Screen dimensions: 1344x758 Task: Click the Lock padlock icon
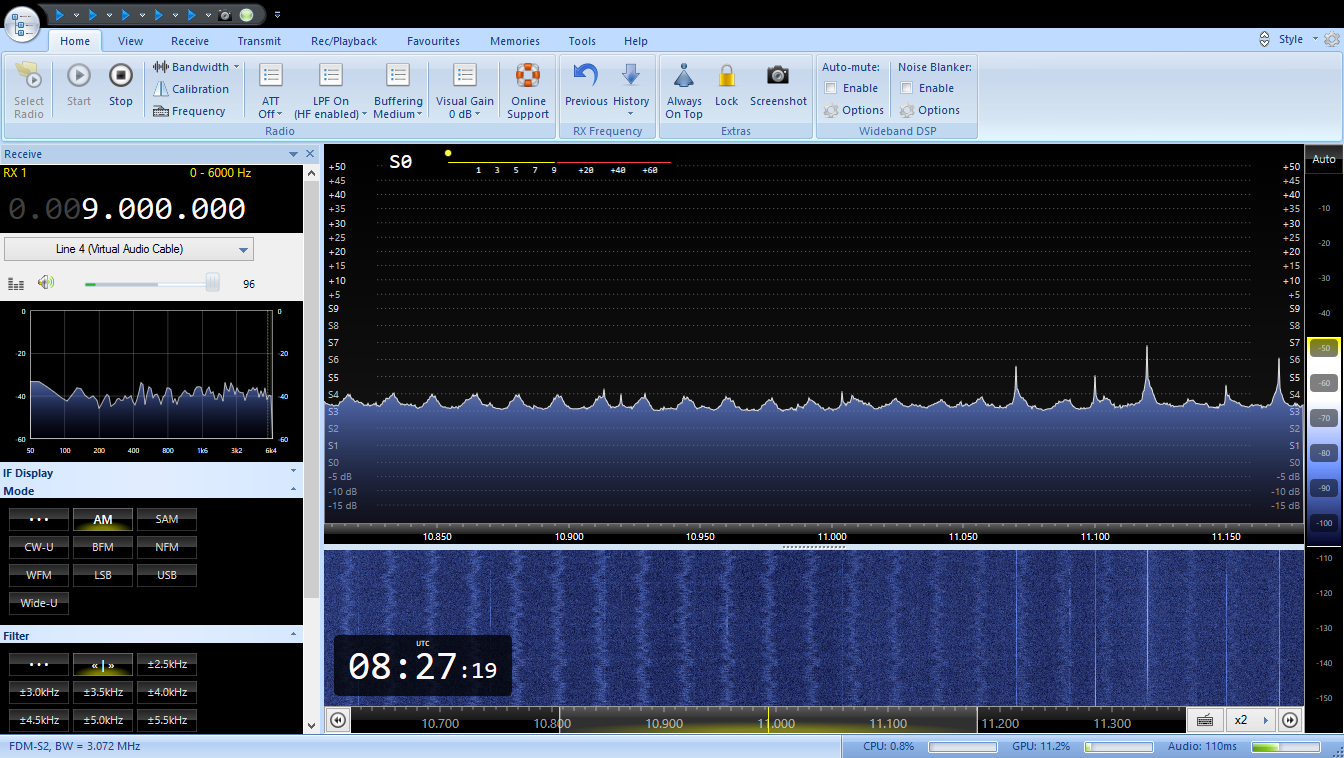coord(726,77)
